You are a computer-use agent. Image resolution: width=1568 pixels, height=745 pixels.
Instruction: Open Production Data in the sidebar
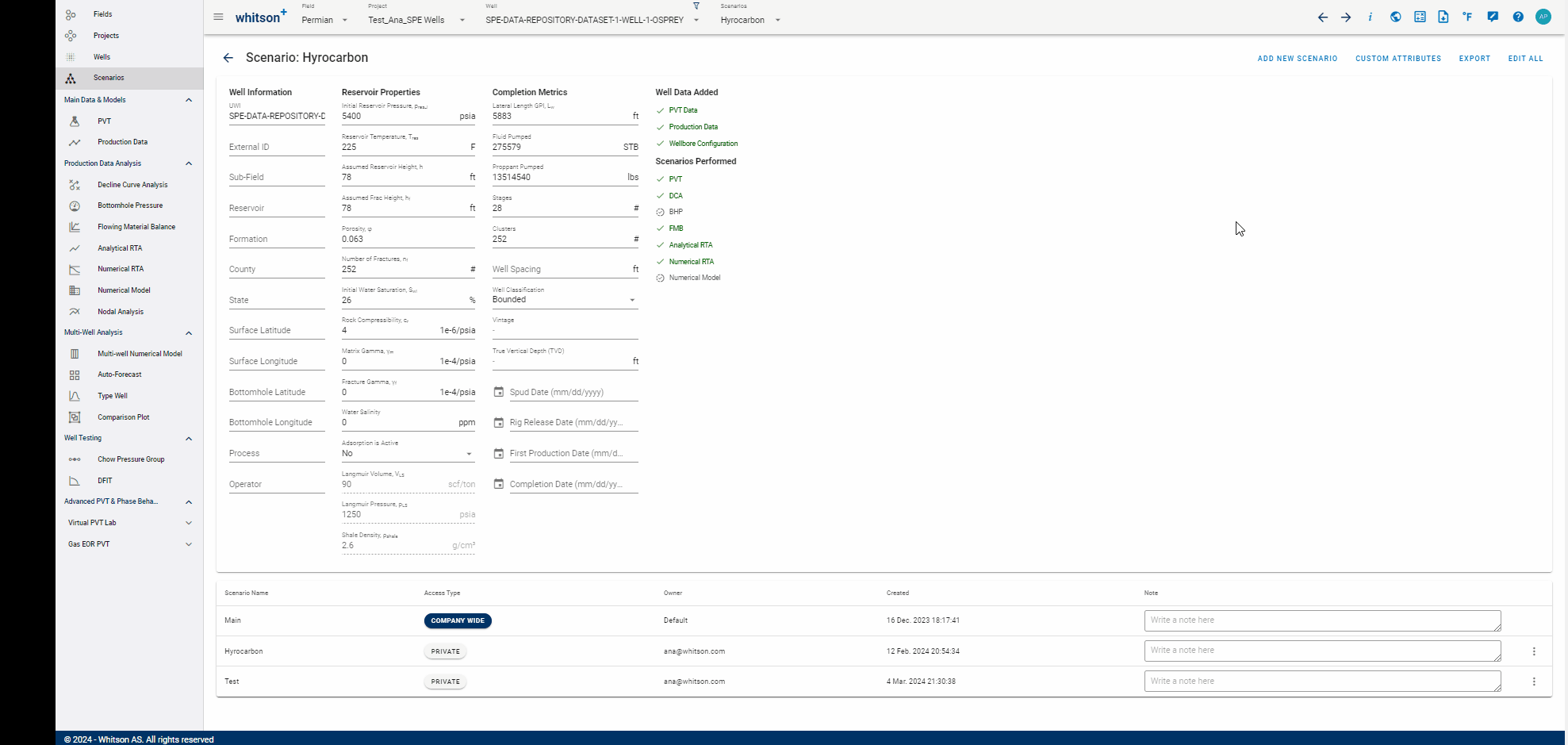129,142
